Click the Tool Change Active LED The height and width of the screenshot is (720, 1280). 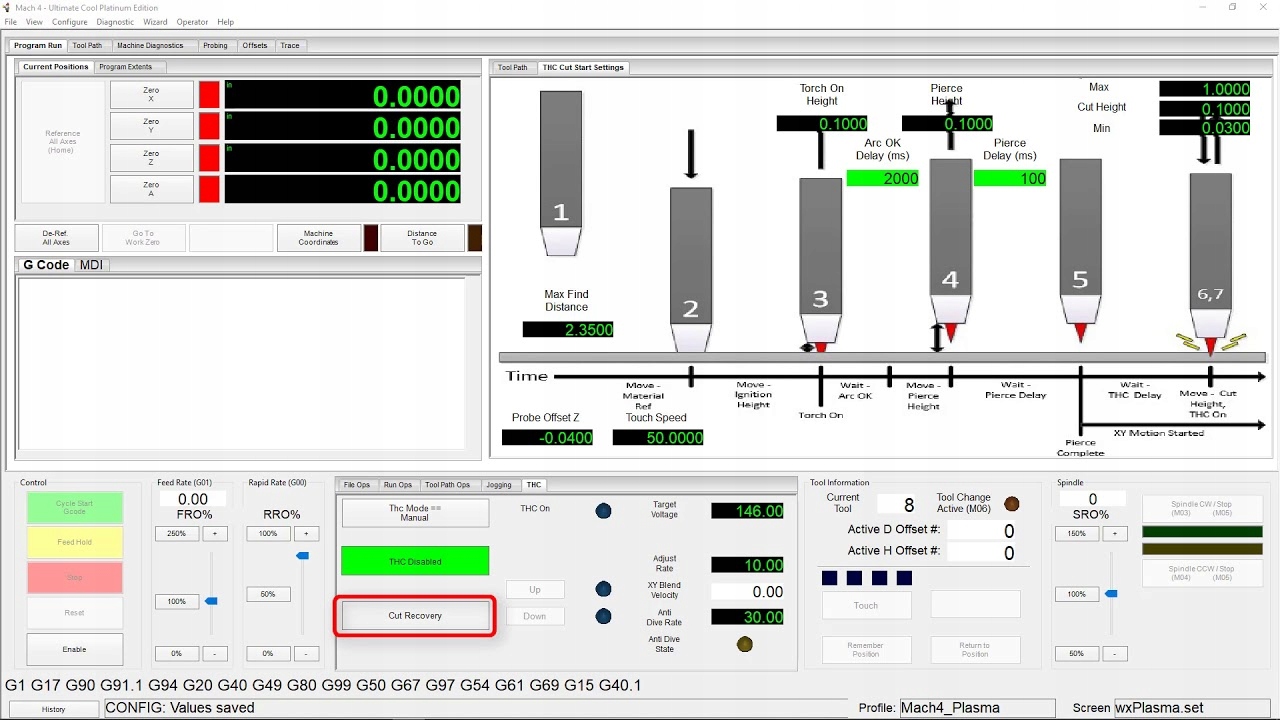pos(1012,504)
